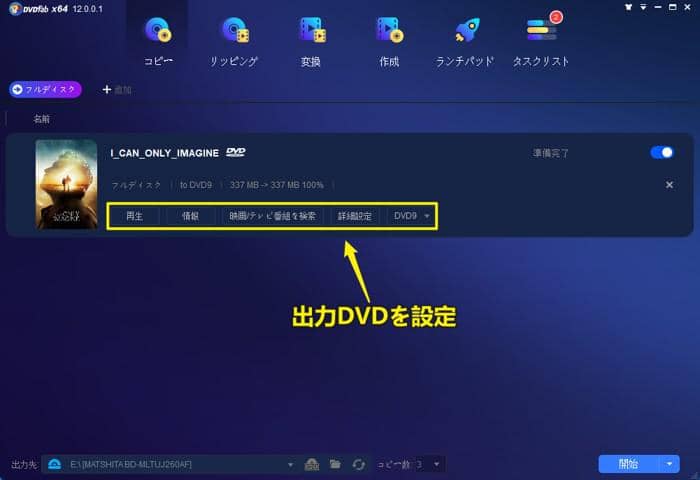Switch to the リッピング tab
Viewport: 700px width, 480px height.
(236, 40)
